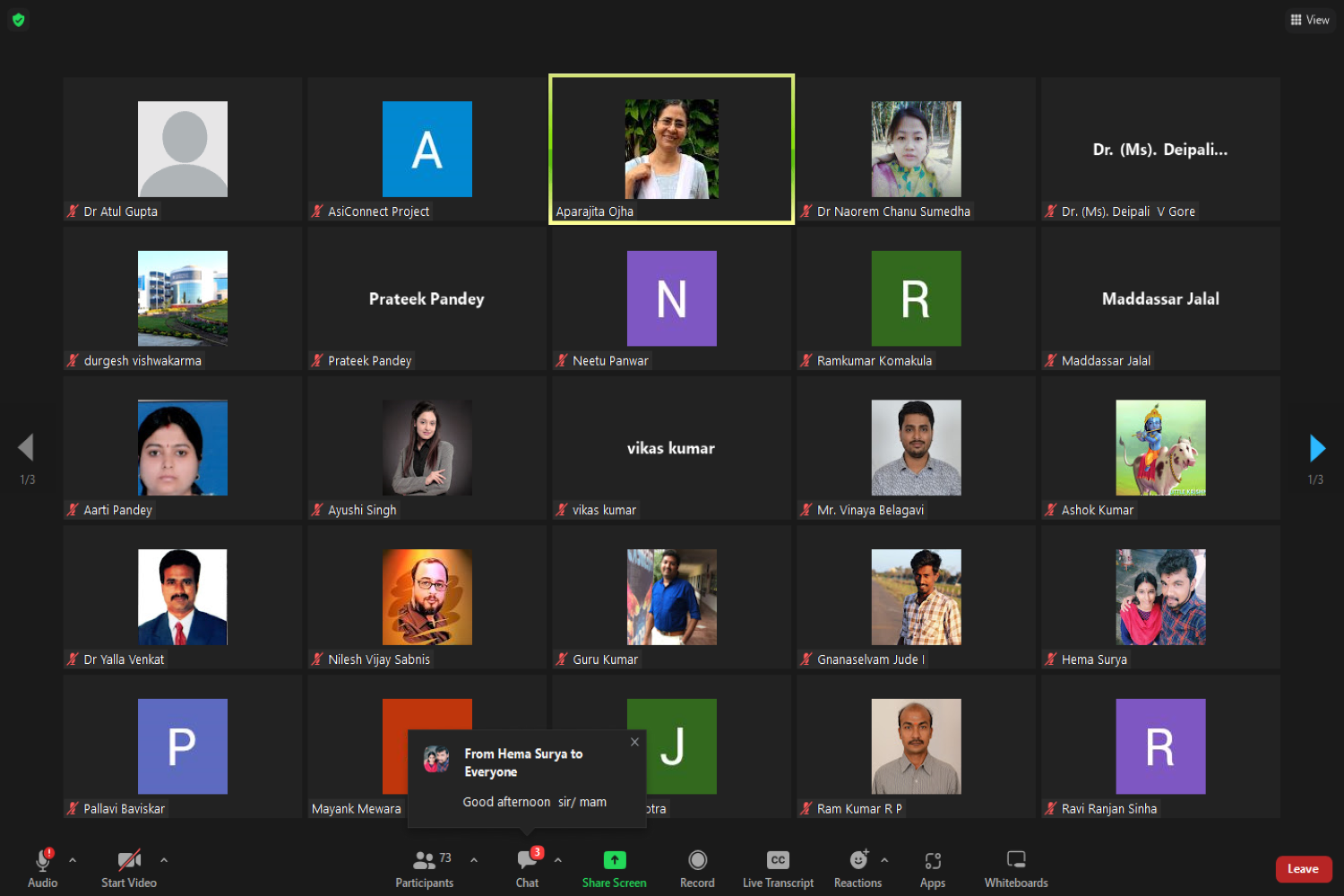Toggle Start Video camera on
1344x896 pixels.
tap(129, 867)
